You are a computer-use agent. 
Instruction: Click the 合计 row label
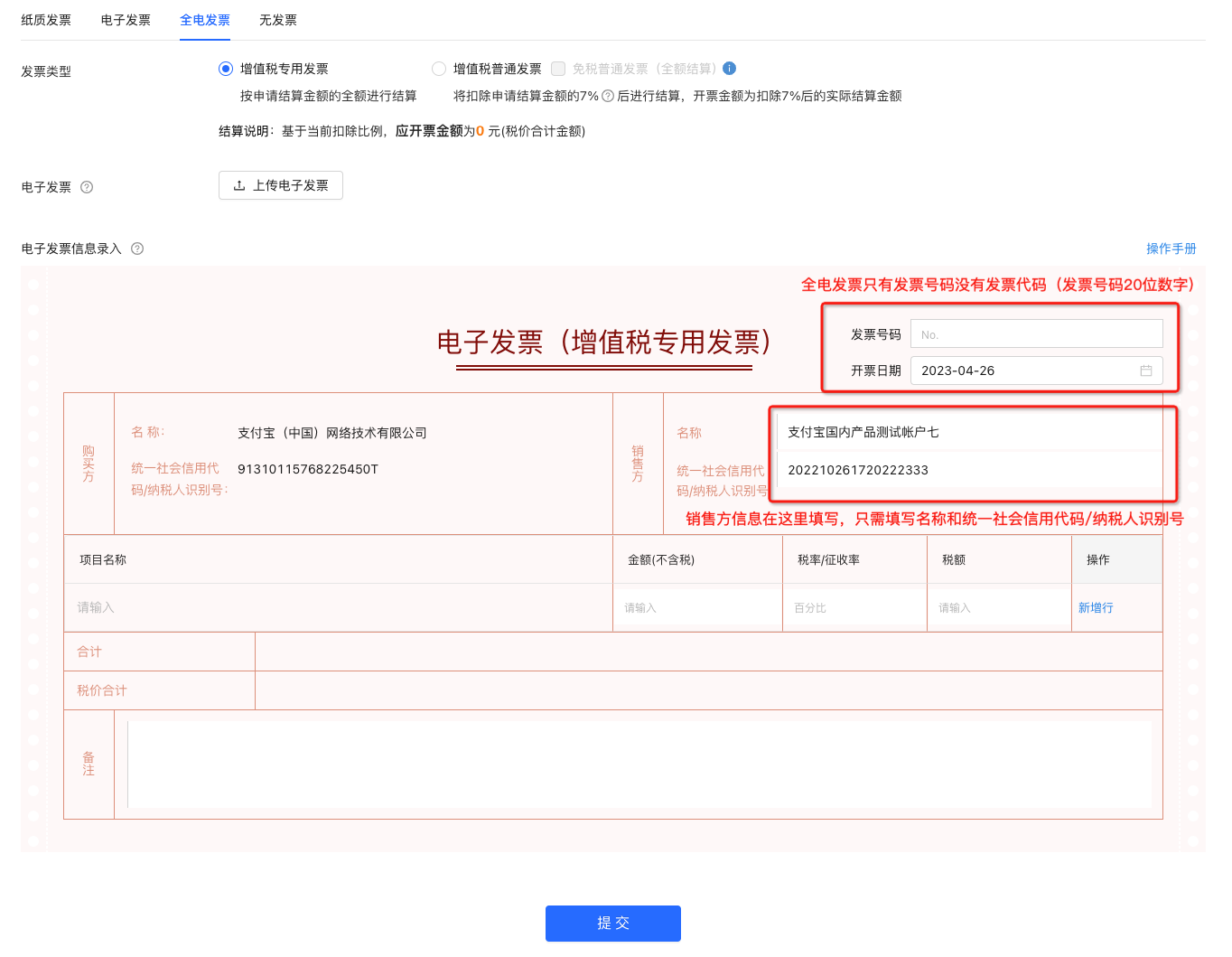pyautogui.click(x=89, y=652)
